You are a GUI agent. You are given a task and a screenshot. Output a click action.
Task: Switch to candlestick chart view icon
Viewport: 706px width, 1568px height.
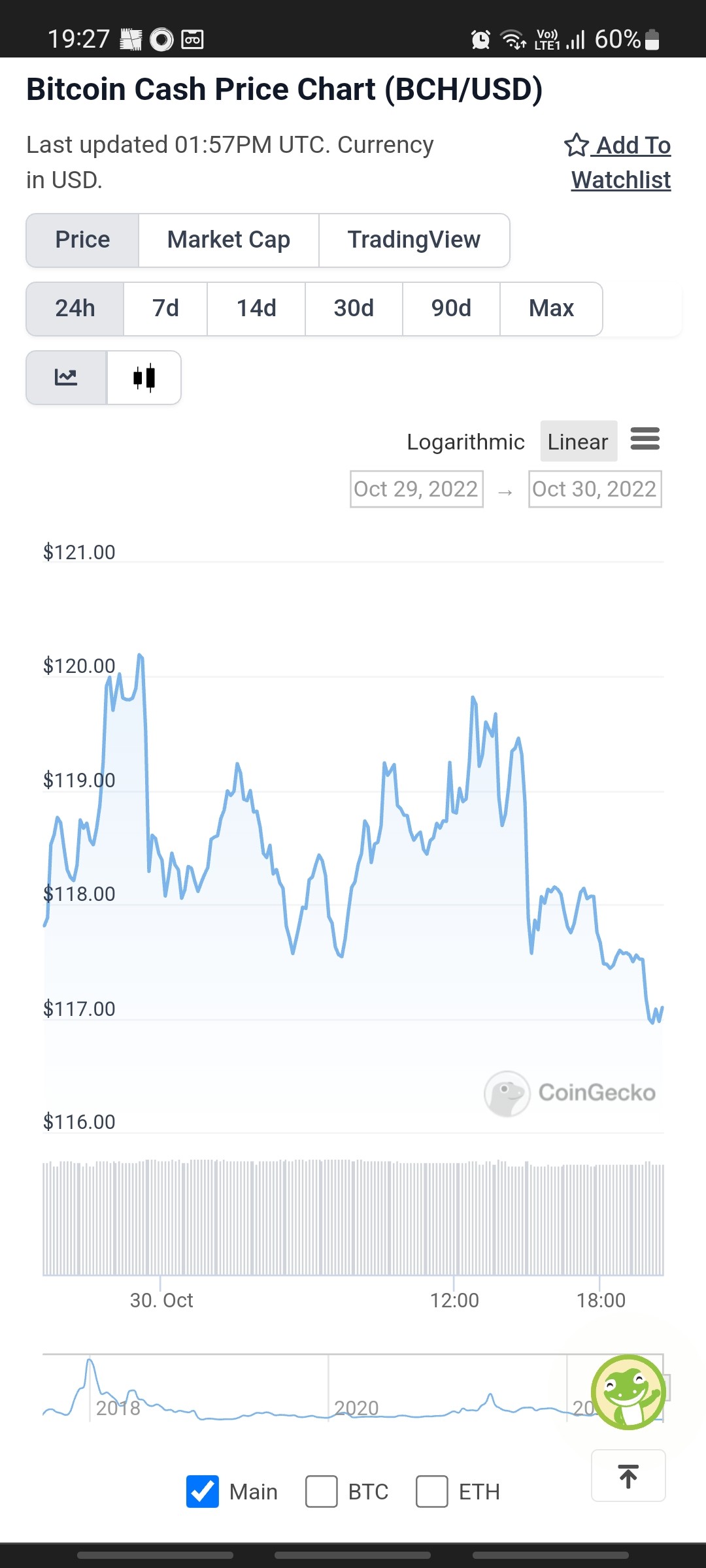tap(144, 378)
